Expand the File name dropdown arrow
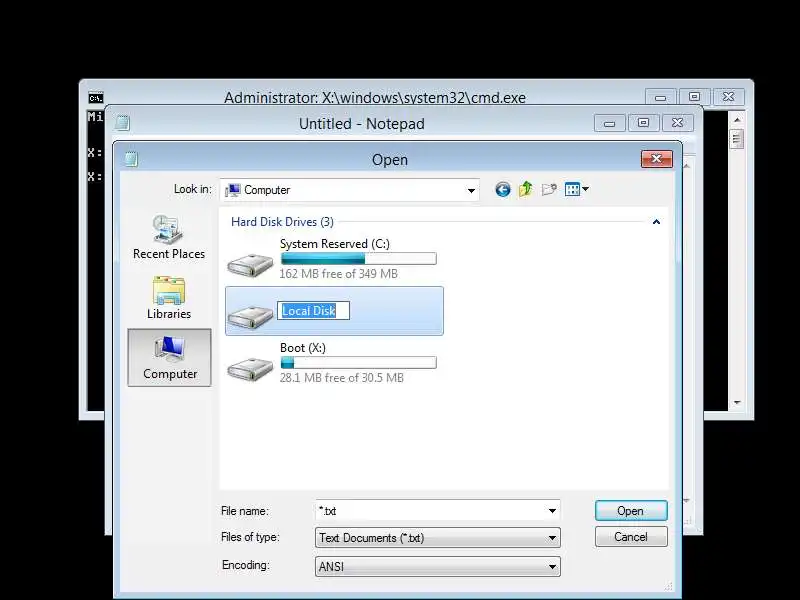Viewport: 800px width, 600px height. (x=552, y=511)
